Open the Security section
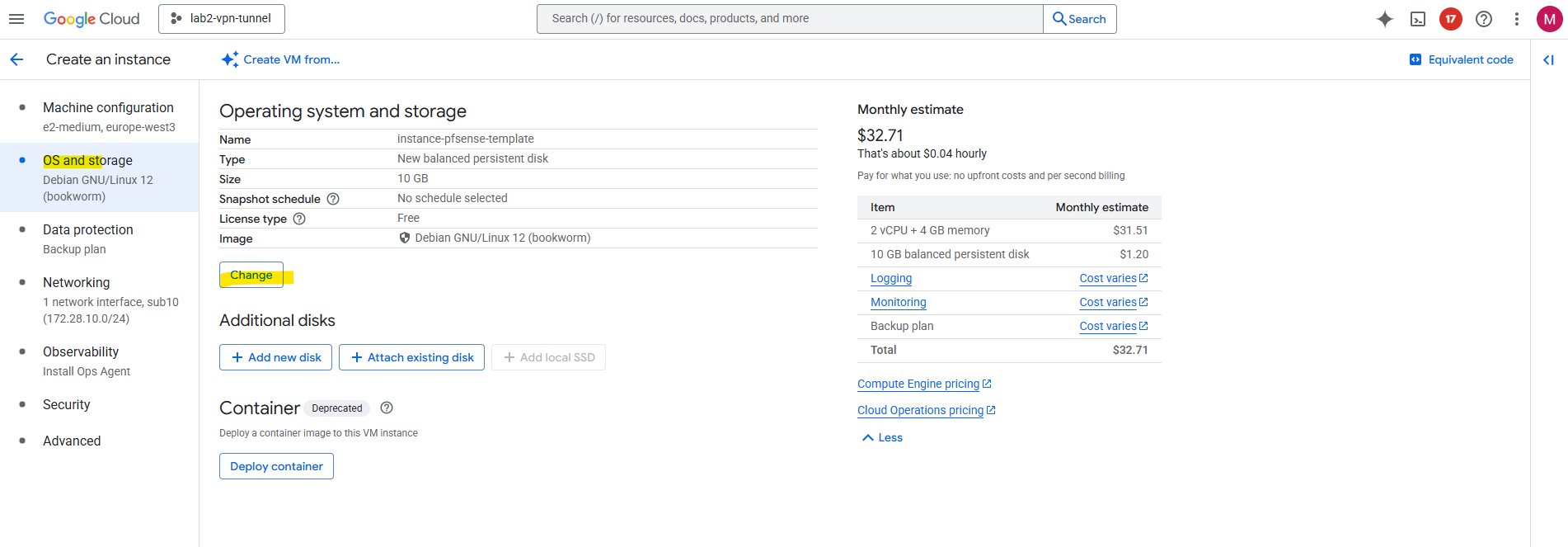This screenshot has height=547, width=1568. [x=66, y=404]
